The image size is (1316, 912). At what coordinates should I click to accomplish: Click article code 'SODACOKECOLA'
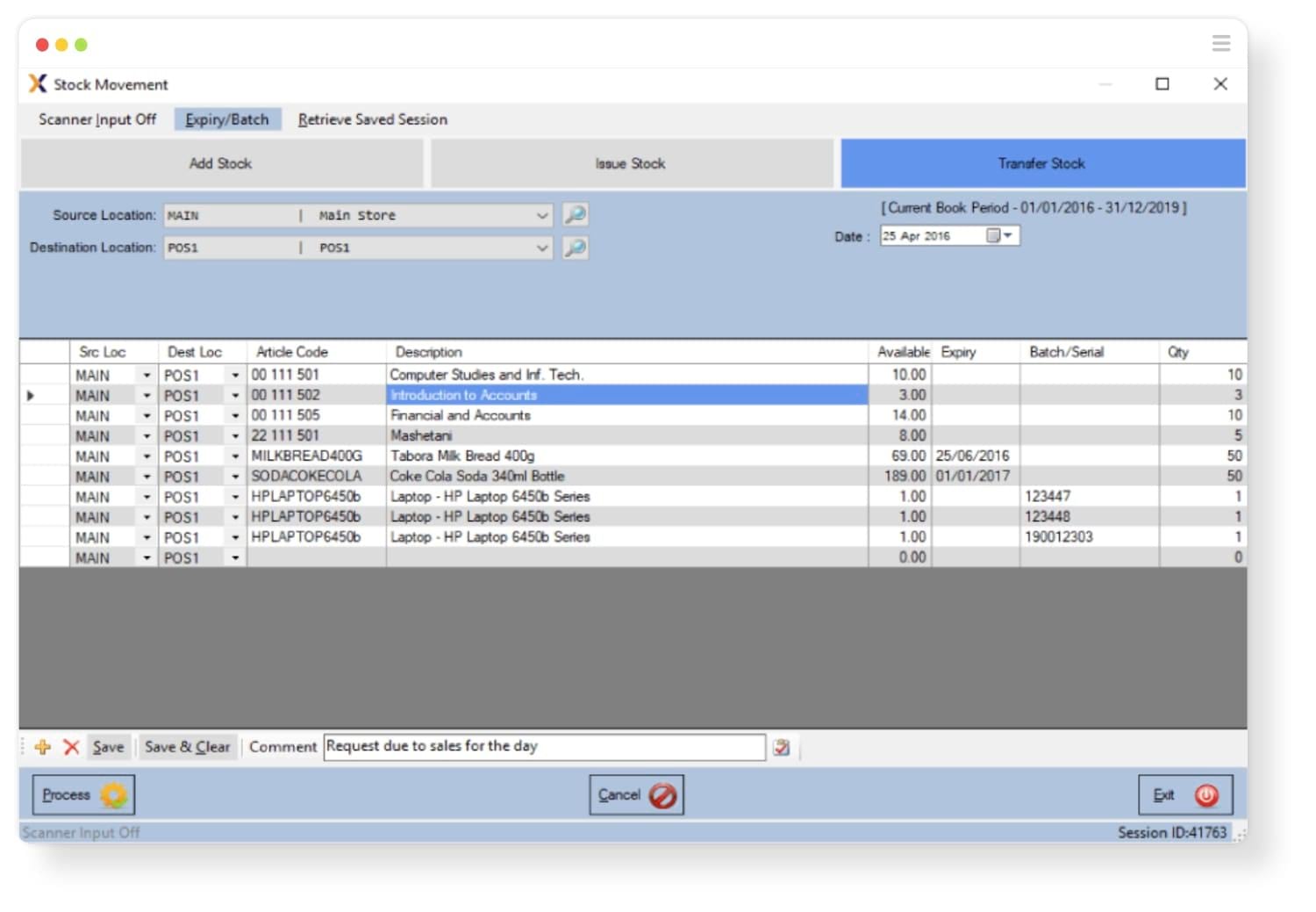tap(316, 477)
